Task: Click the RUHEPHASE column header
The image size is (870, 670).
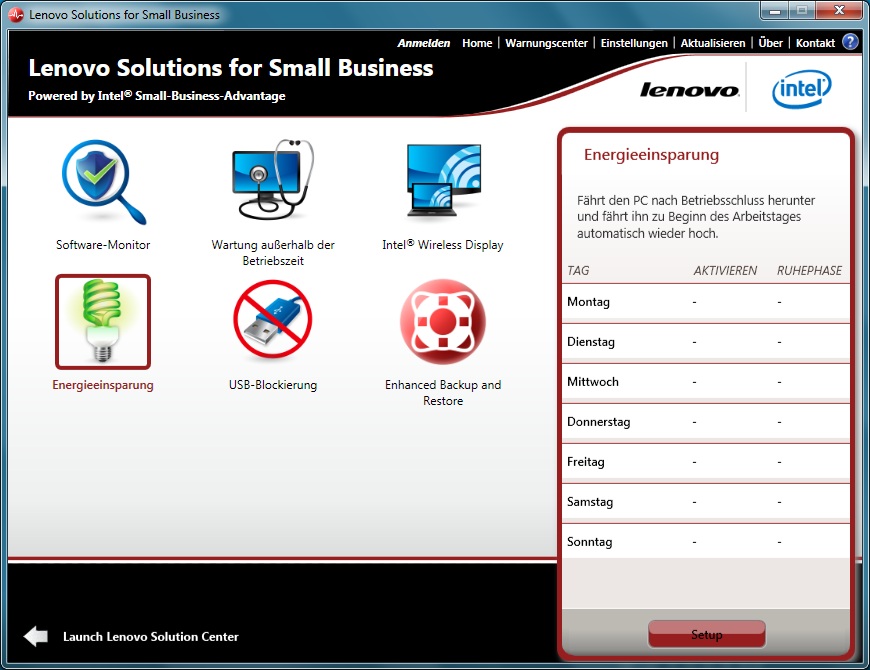Action: pyautogui.click(x=809, y=271)
